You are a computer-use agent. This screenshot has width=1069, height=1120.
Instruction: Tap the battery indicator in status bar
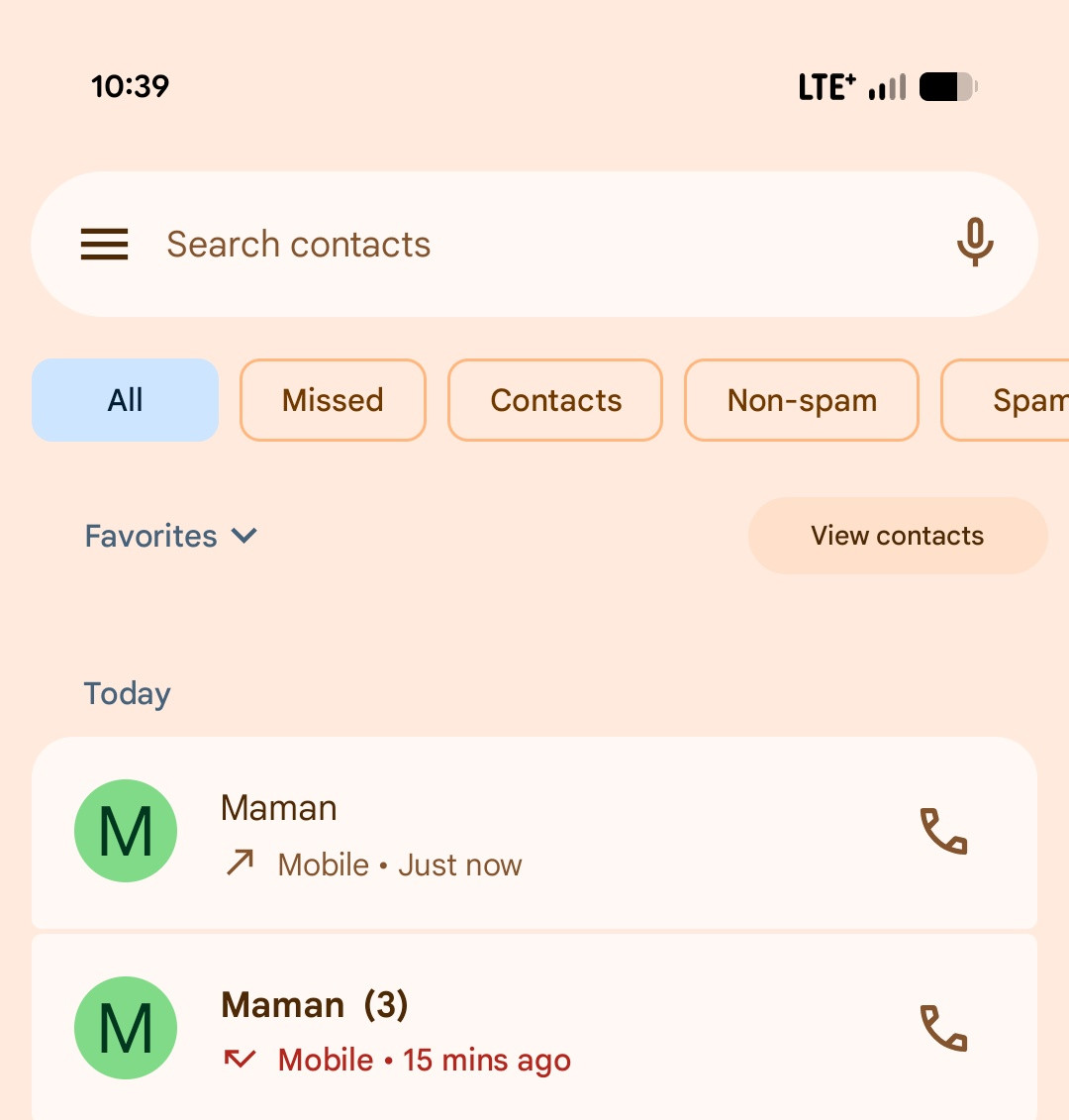[x=948, y=87]
